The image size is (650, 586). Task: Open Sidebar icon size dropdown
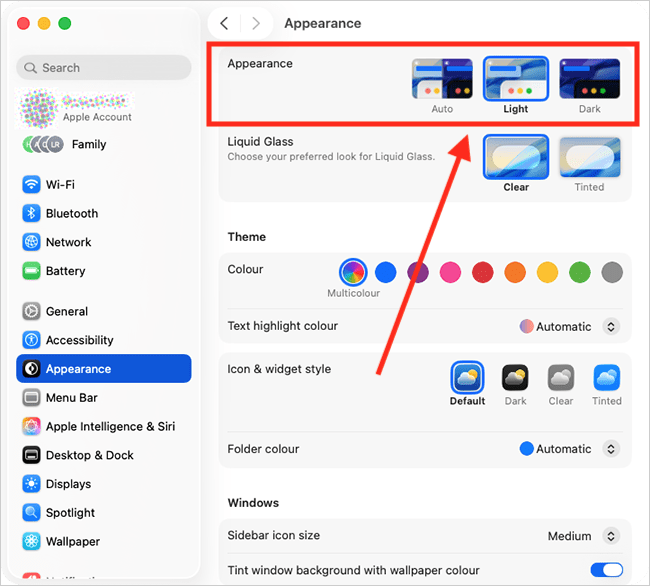[x=610, y=536]
